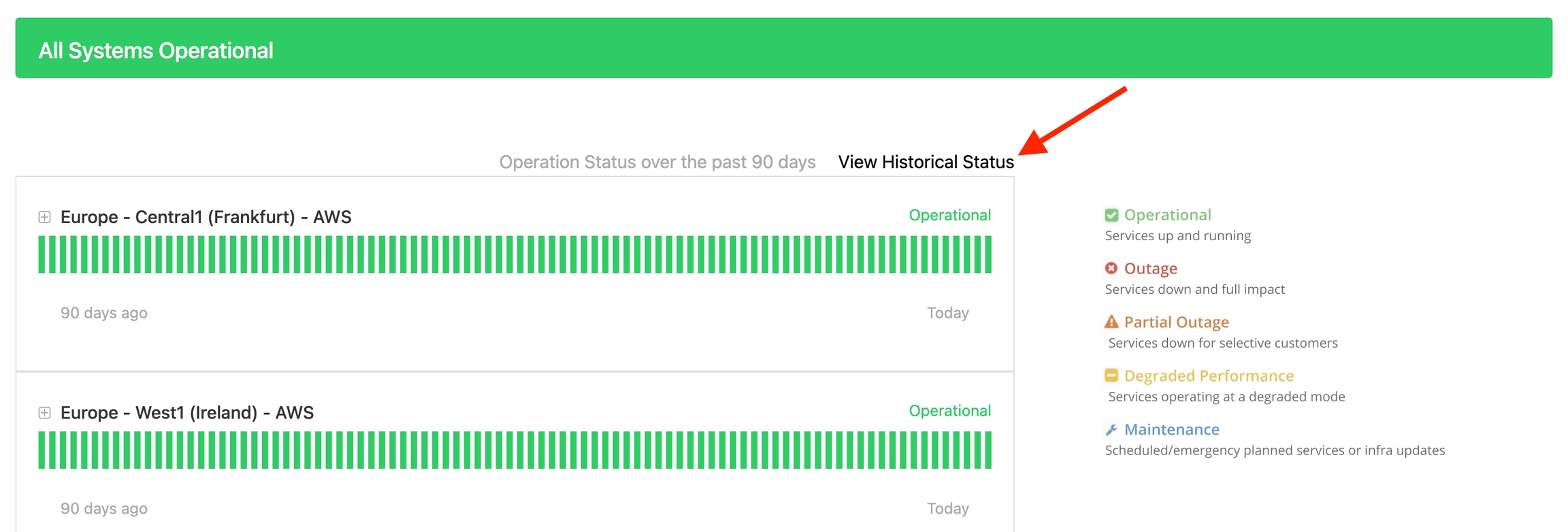The height and width of the screenshot is (532, 1568).
Task: Click the yellow Degraded Performance legend icon
Action: [1111, 376]
